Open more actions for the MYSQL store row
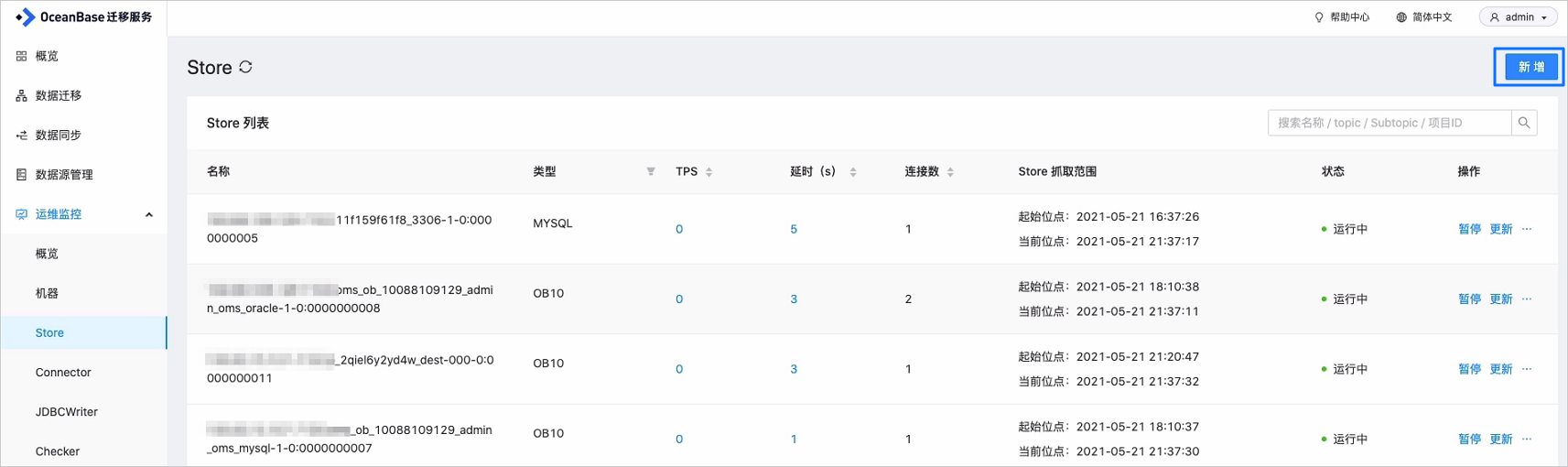Screen dimensions: 1568x467 click(1527, 229)
